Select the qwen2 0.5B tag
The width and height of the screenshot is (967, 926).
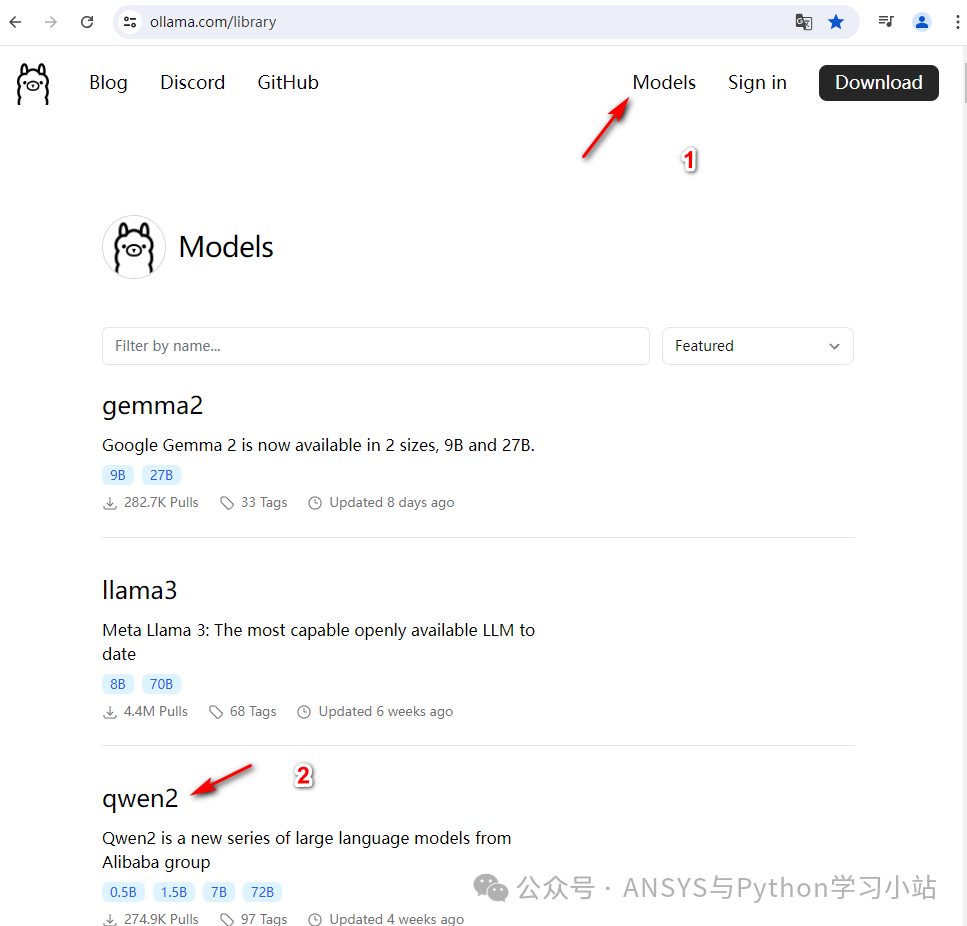[x=123, y=892]
